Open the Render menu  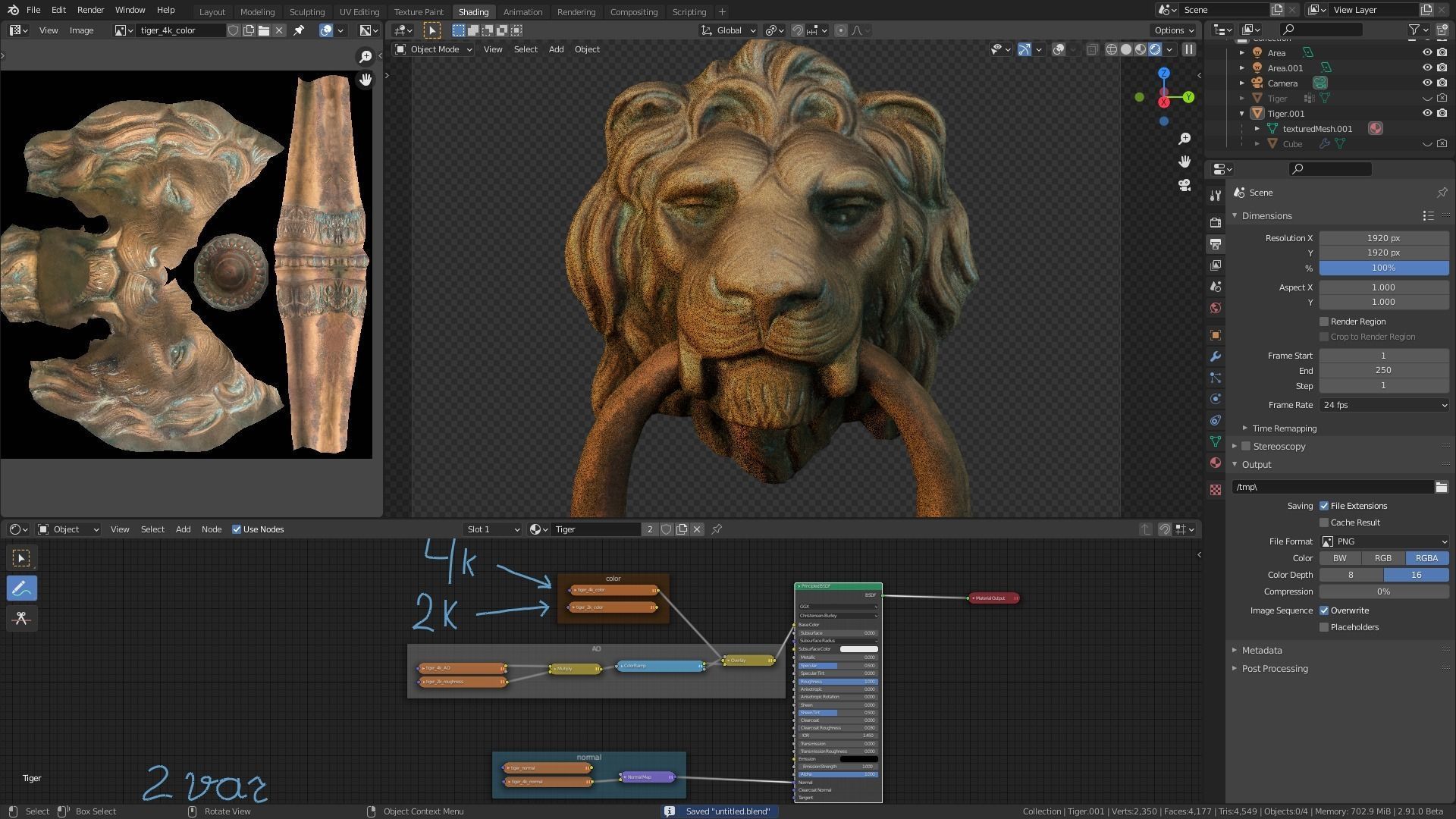pos(90,10)
